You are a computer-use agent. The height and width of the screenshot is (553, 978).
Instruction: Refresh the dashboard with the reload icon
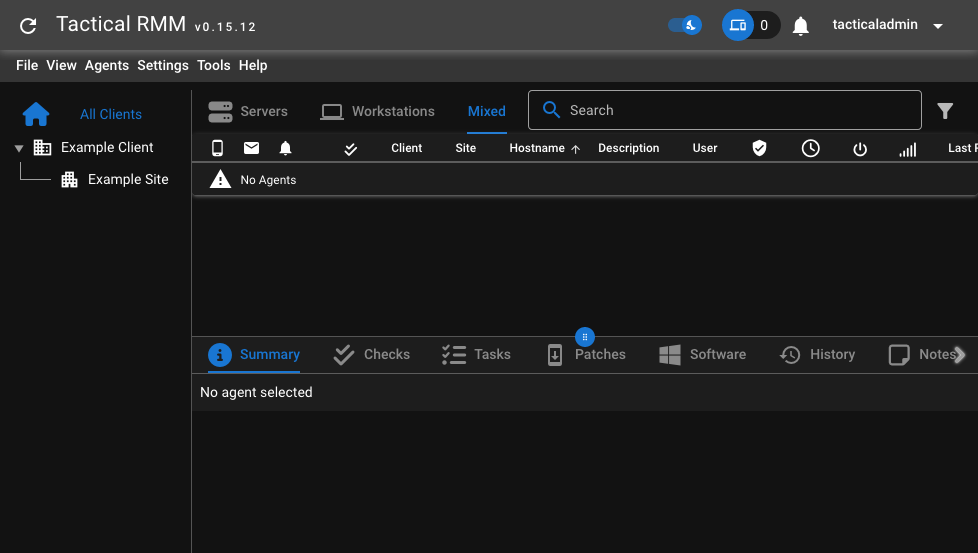coord(28,26)
